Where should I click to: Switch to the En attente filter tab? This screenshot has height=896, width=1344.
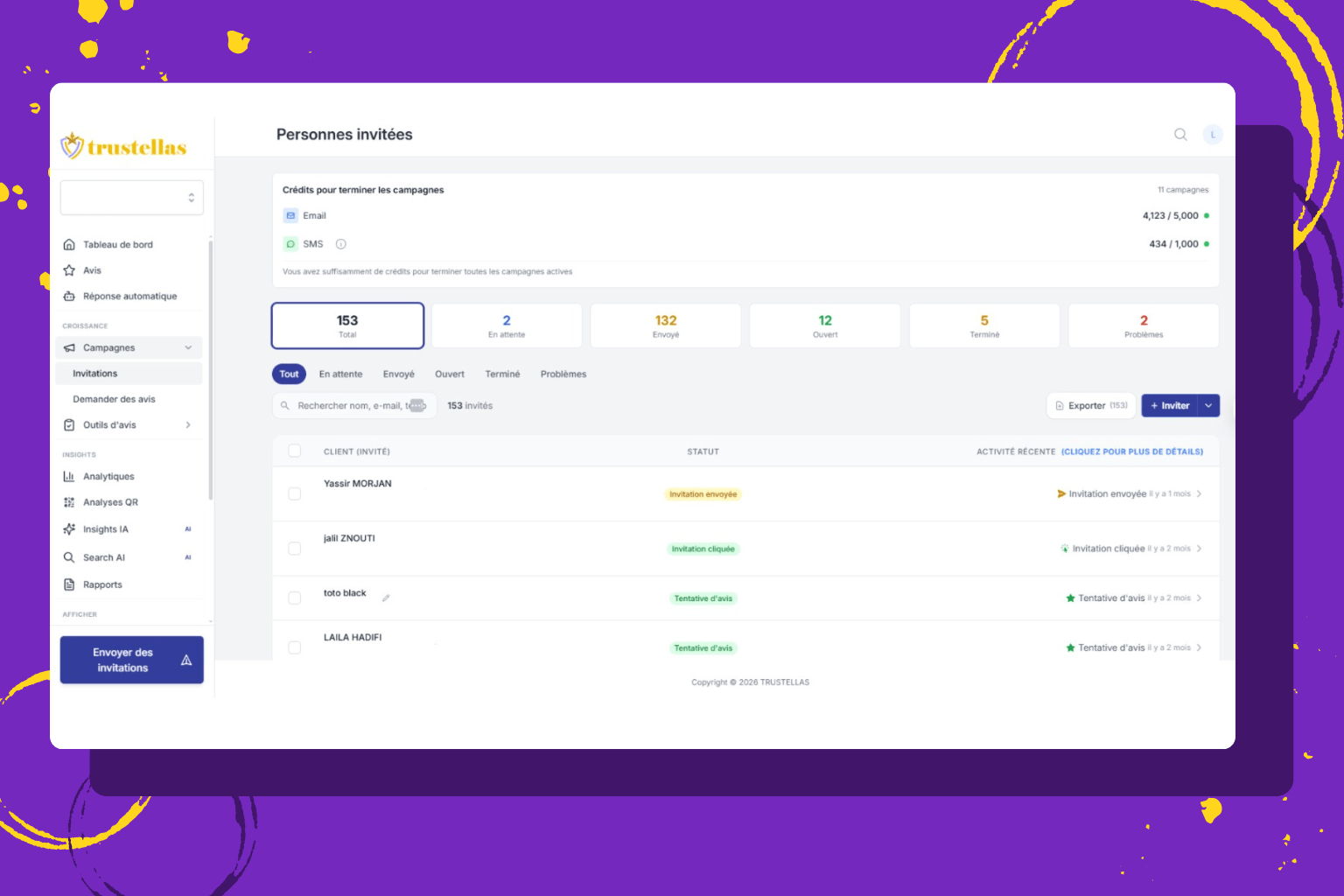340,374
